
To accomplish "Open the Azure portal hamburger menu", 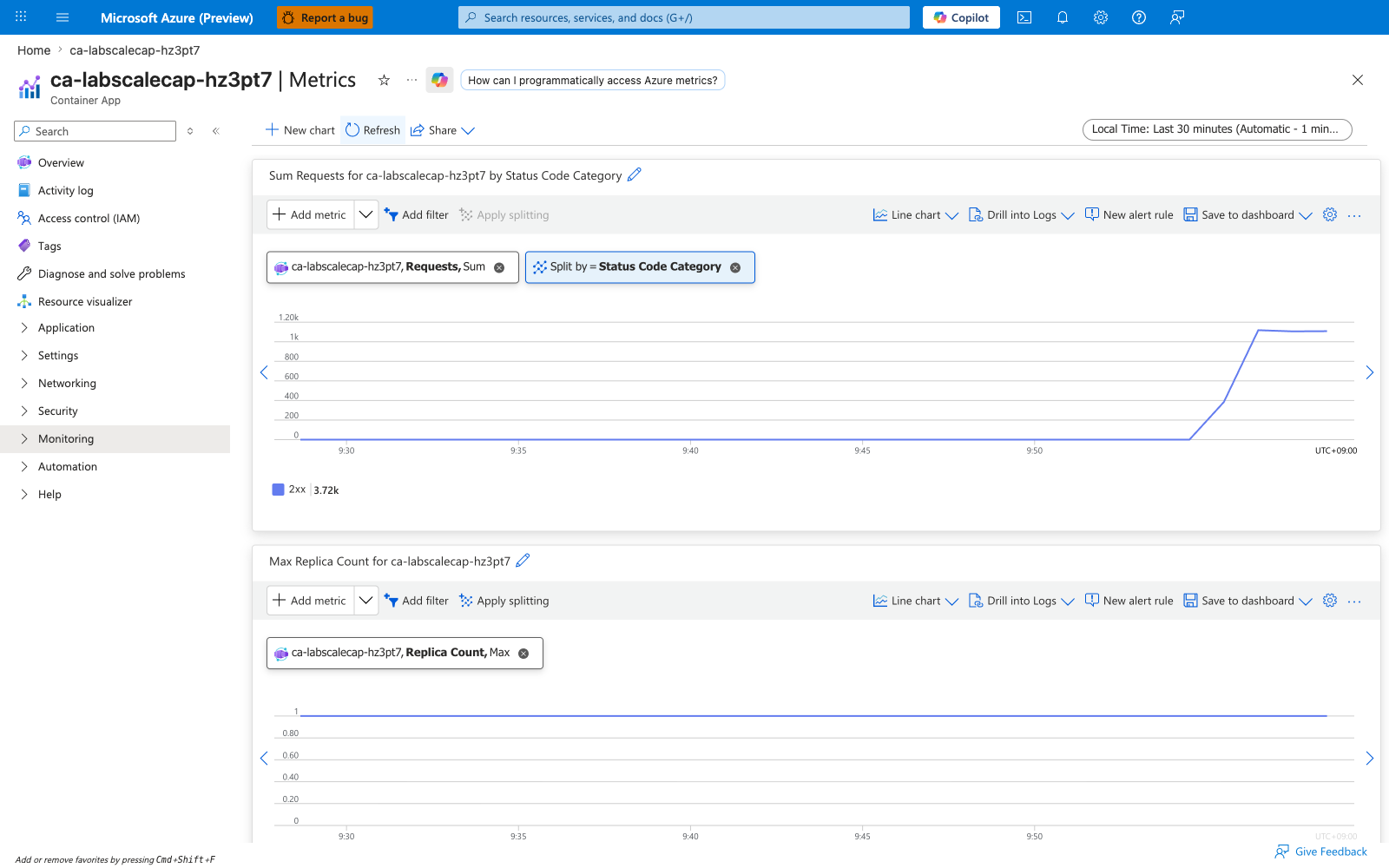I will (x=63, y=17).
